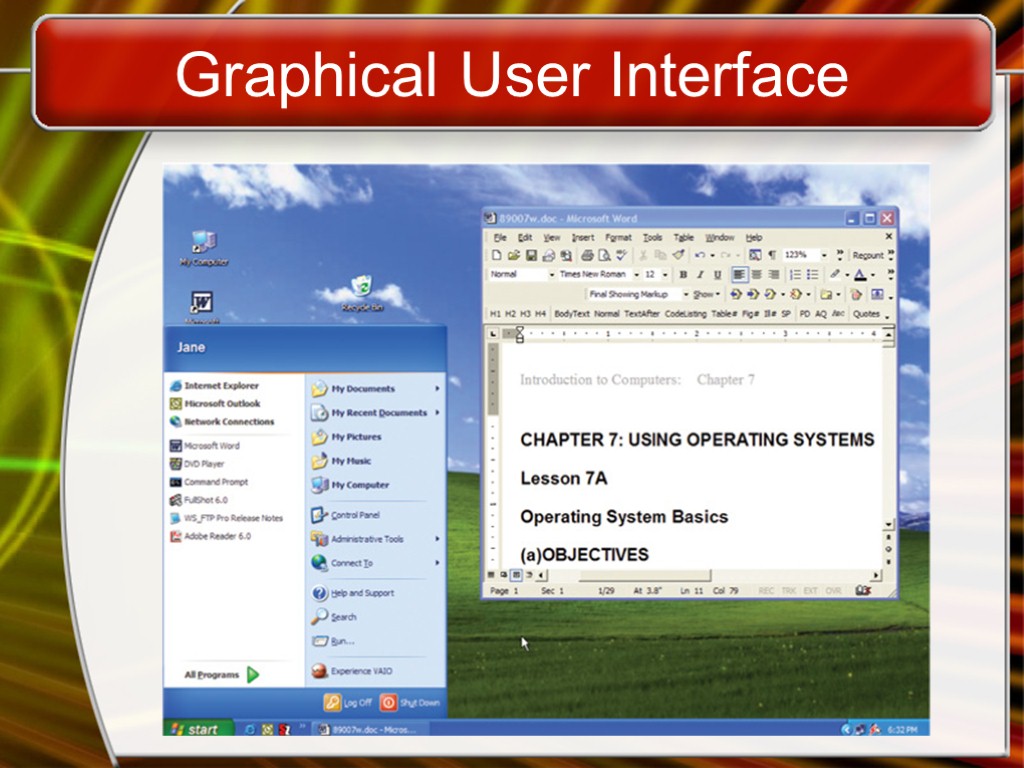This screenshot has width=1024, height=768.
Task: Click the BodyText style button
Action: tap(571, 314)
